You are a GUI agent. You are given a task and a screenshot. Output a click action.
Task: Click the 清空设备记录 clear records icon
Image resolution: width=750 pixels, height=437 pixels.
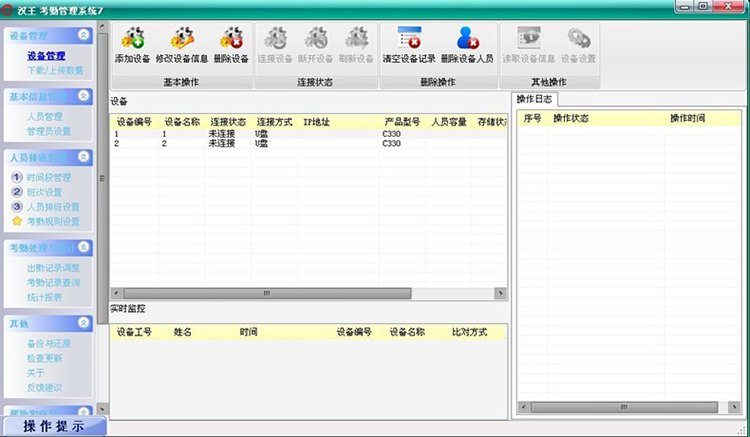click(409, 38)
